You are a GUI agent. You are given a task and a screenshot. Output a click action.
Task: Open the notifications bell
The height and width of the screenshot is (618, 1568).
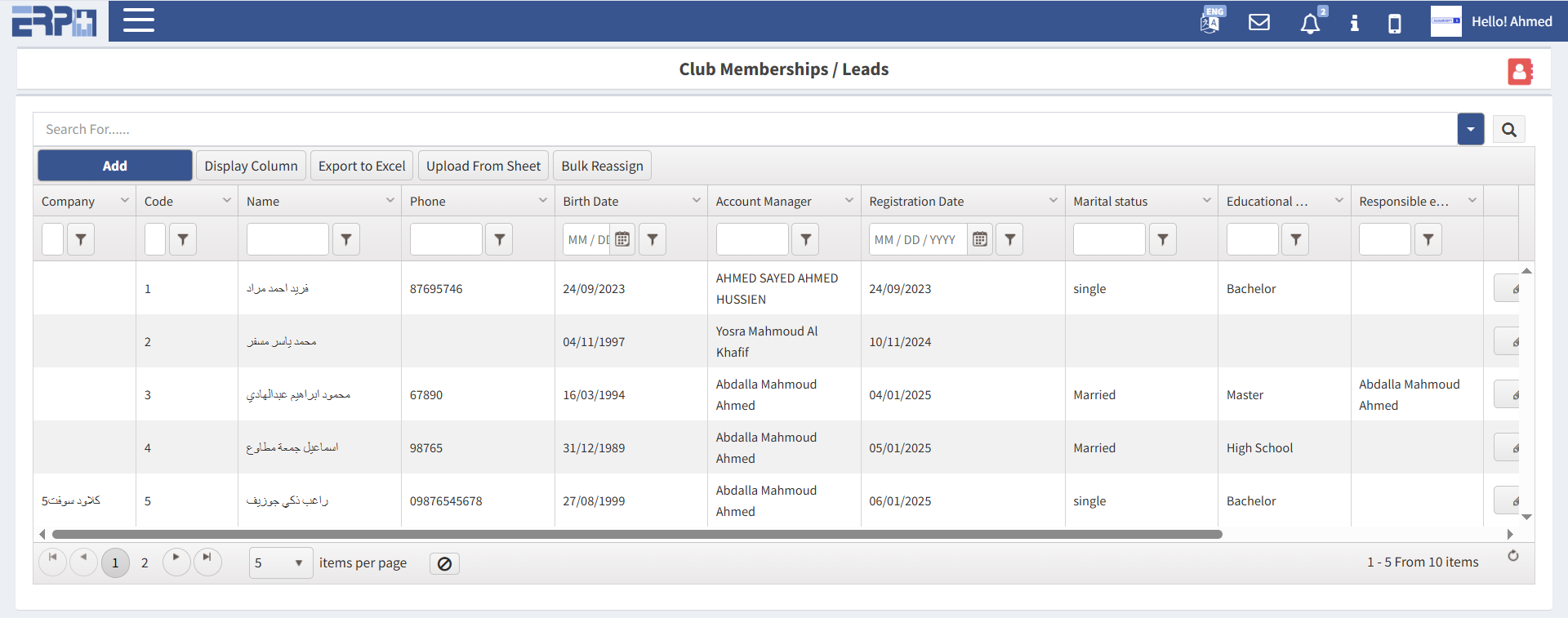pos(1310,23)
